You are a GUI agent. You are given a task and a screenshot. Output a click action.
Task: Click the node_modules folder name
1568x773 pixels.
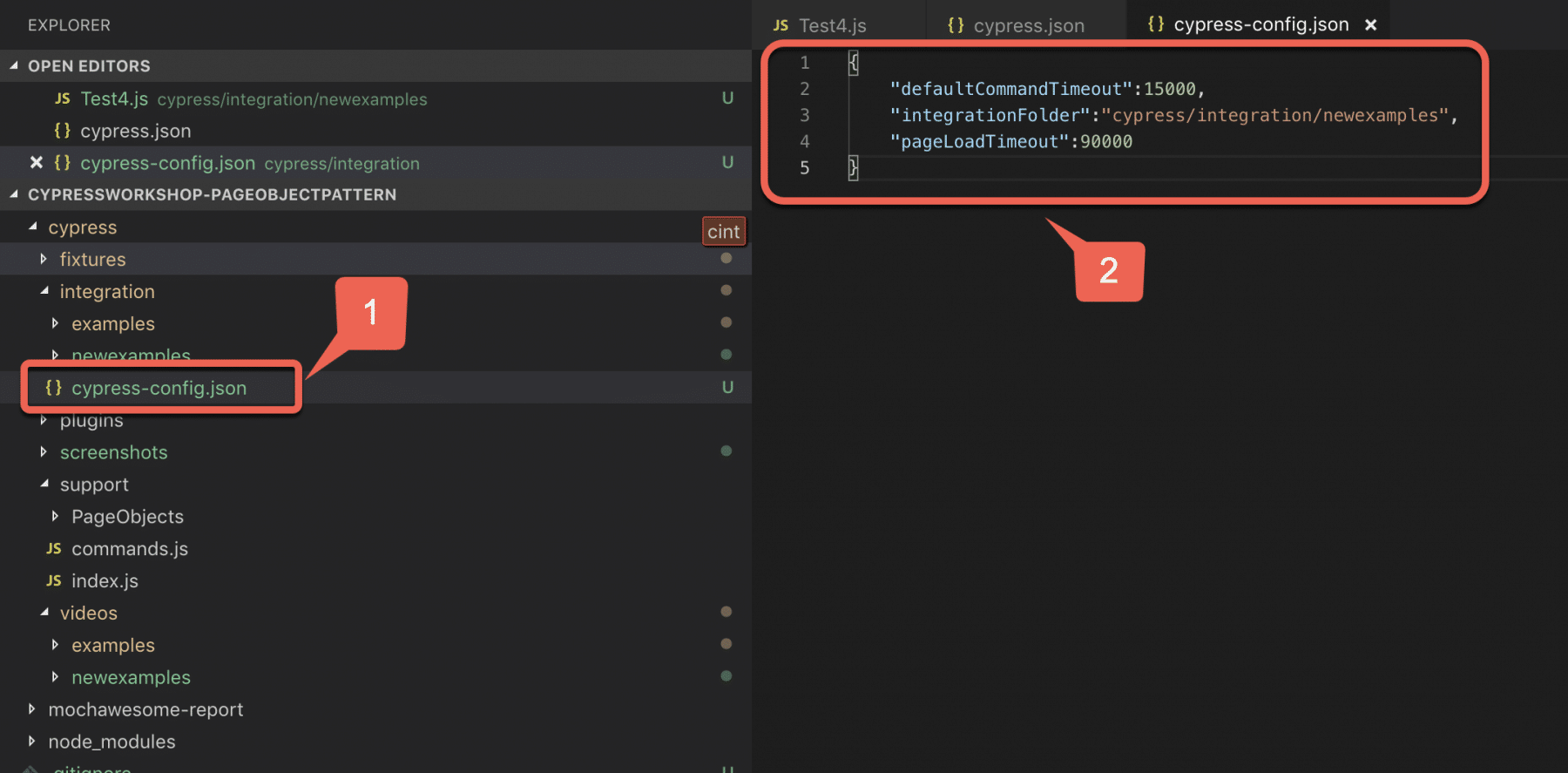pos(112,742)
